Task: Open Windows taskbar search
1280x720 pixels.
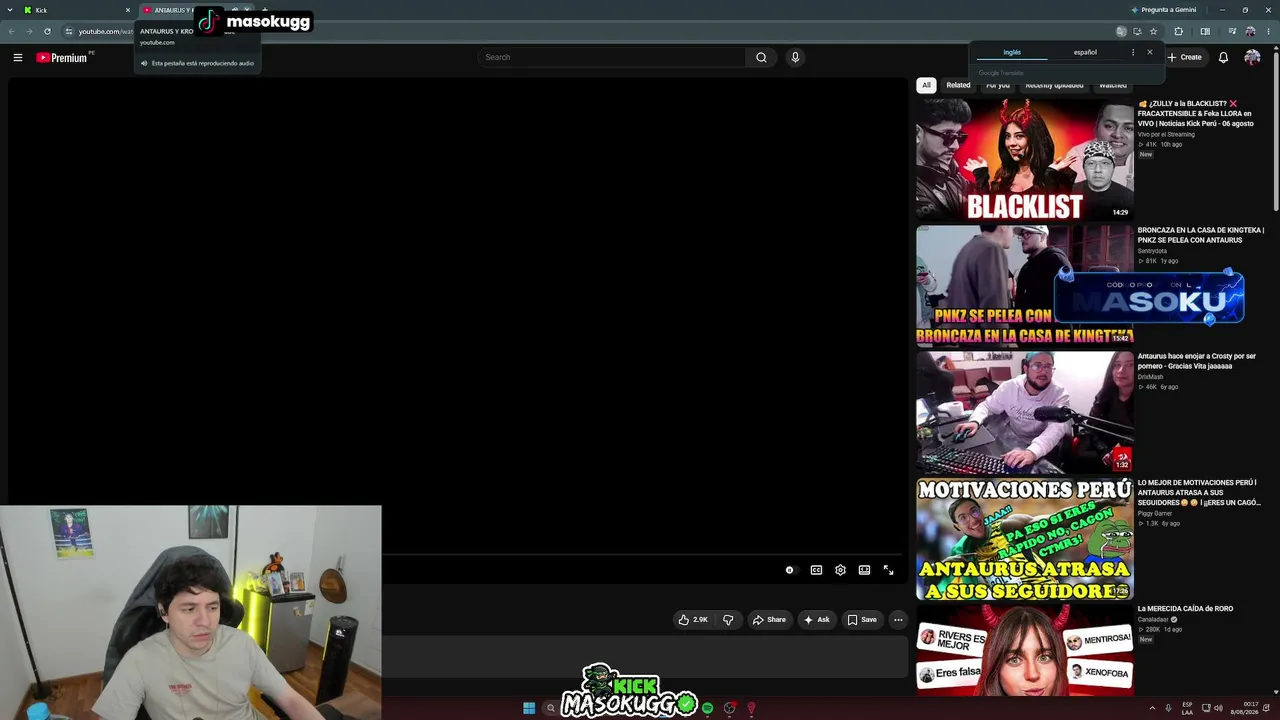Action: tap(550, 708)
